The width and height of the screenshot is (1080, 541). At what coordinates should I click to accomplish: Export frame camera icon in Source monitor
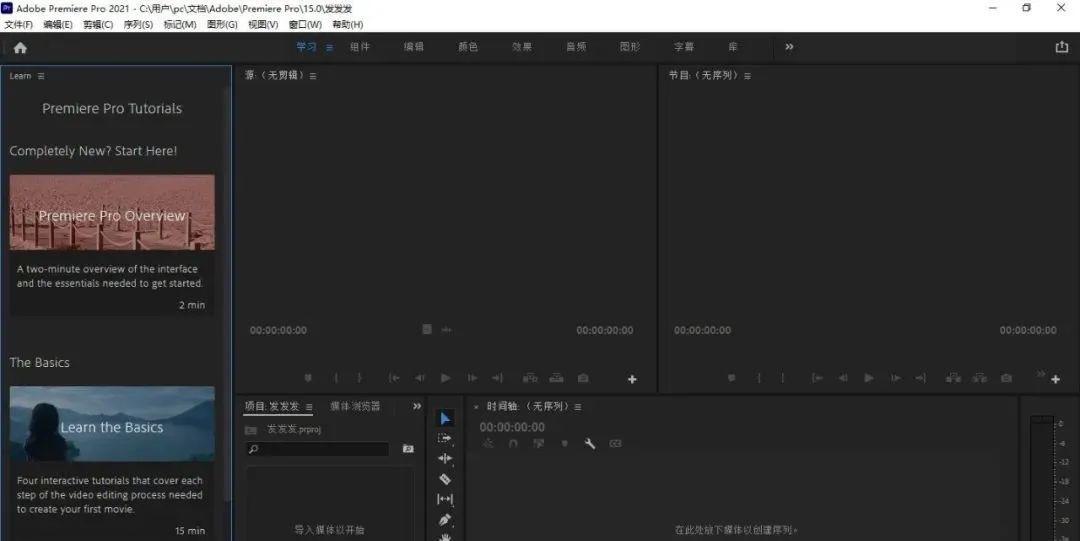[x=583, y=378]
